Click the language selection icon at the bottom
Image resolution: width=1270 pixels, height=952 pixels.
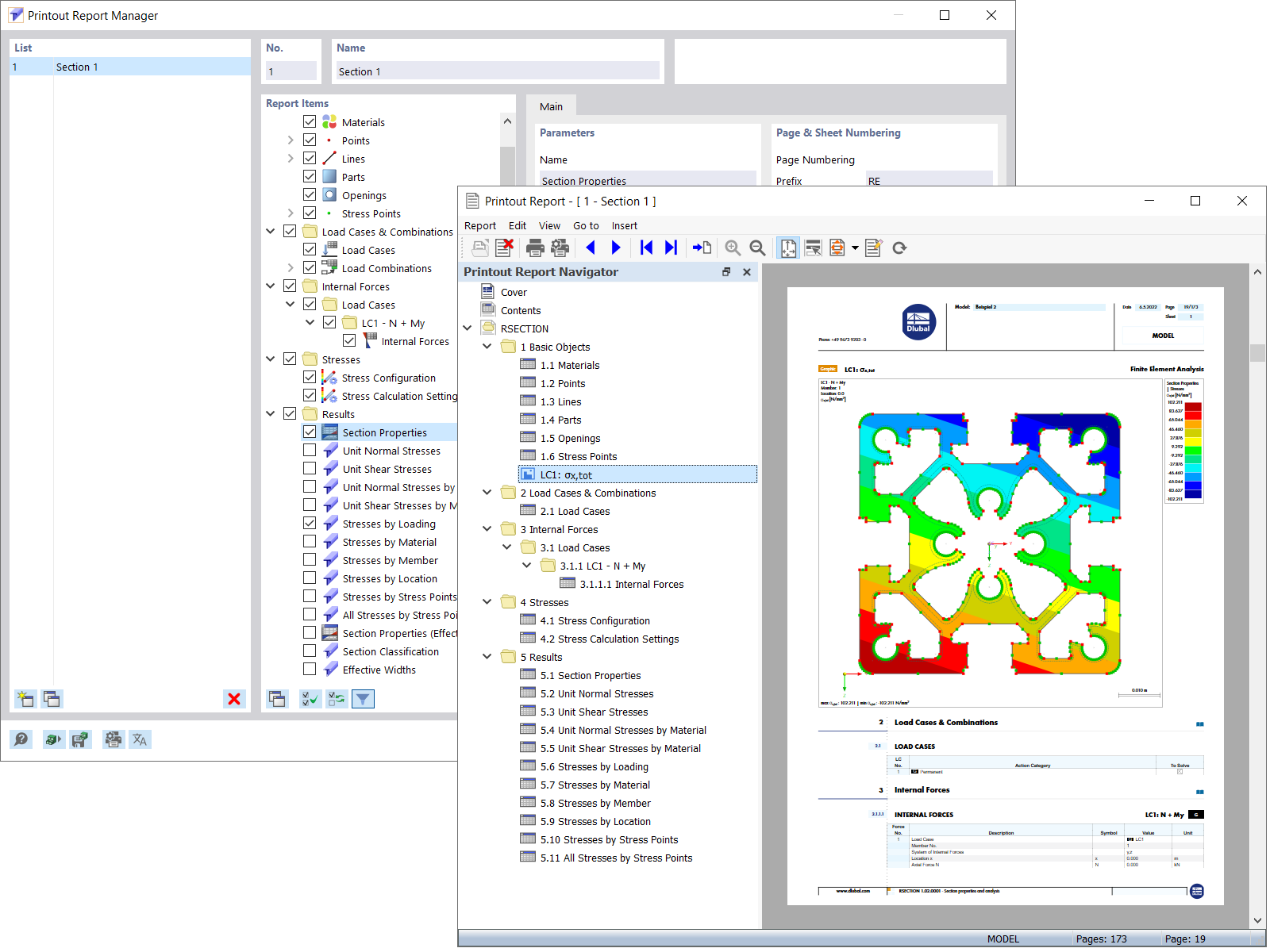pos(140,739)
